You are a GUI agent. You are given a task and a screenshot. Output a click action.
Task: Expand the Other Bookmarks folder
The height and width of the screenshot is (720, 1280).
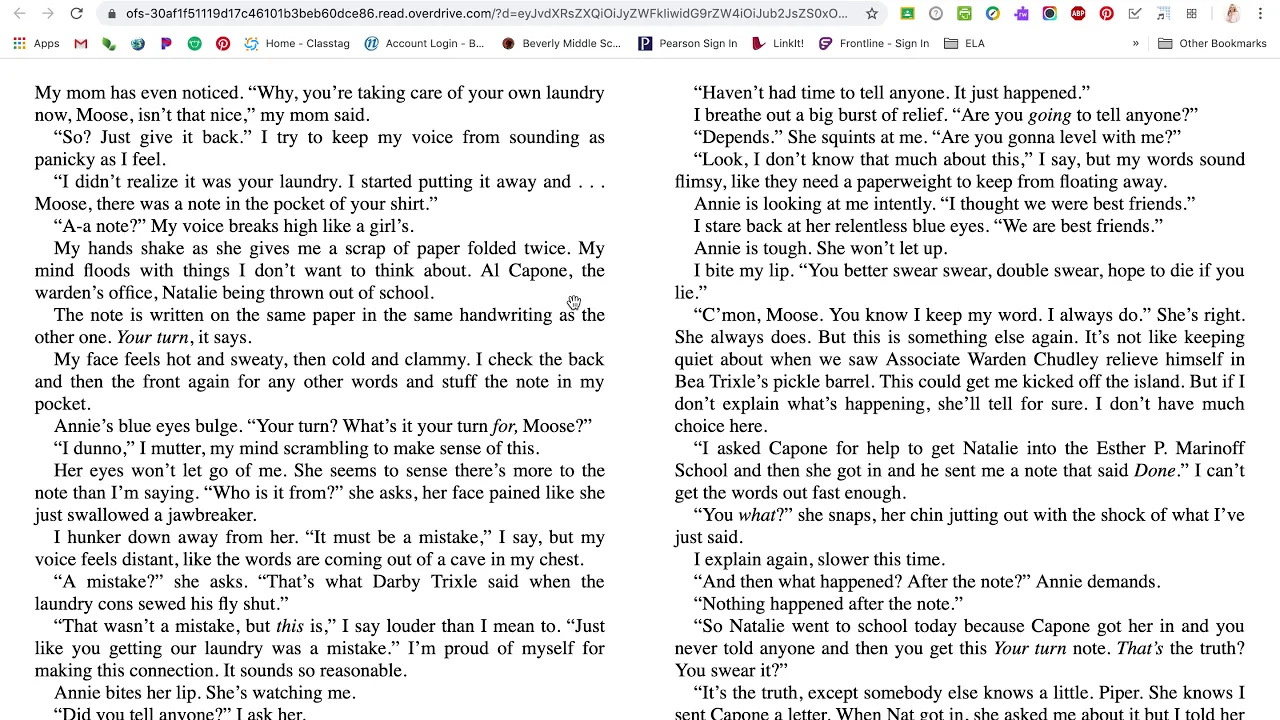point(1212,44)
